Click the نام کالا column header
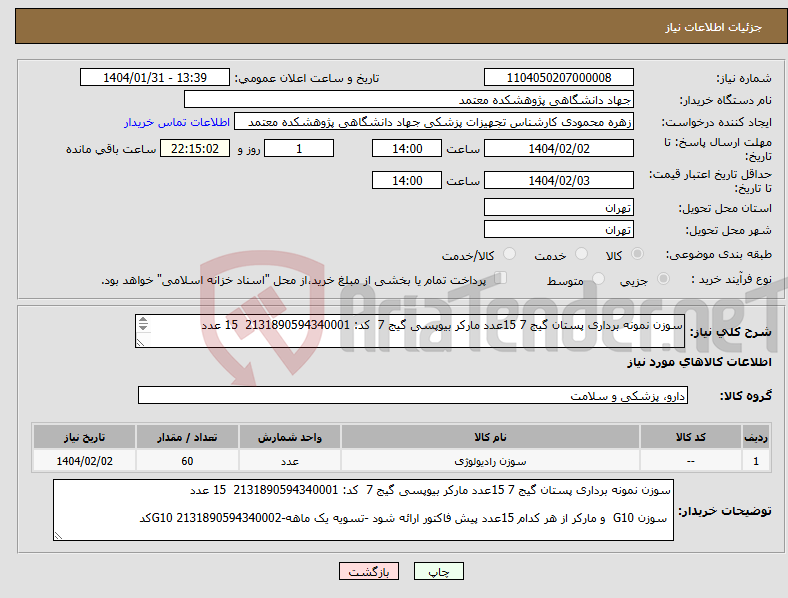The height and width of the screenshot is (598, 788). (x=490, y=437)
